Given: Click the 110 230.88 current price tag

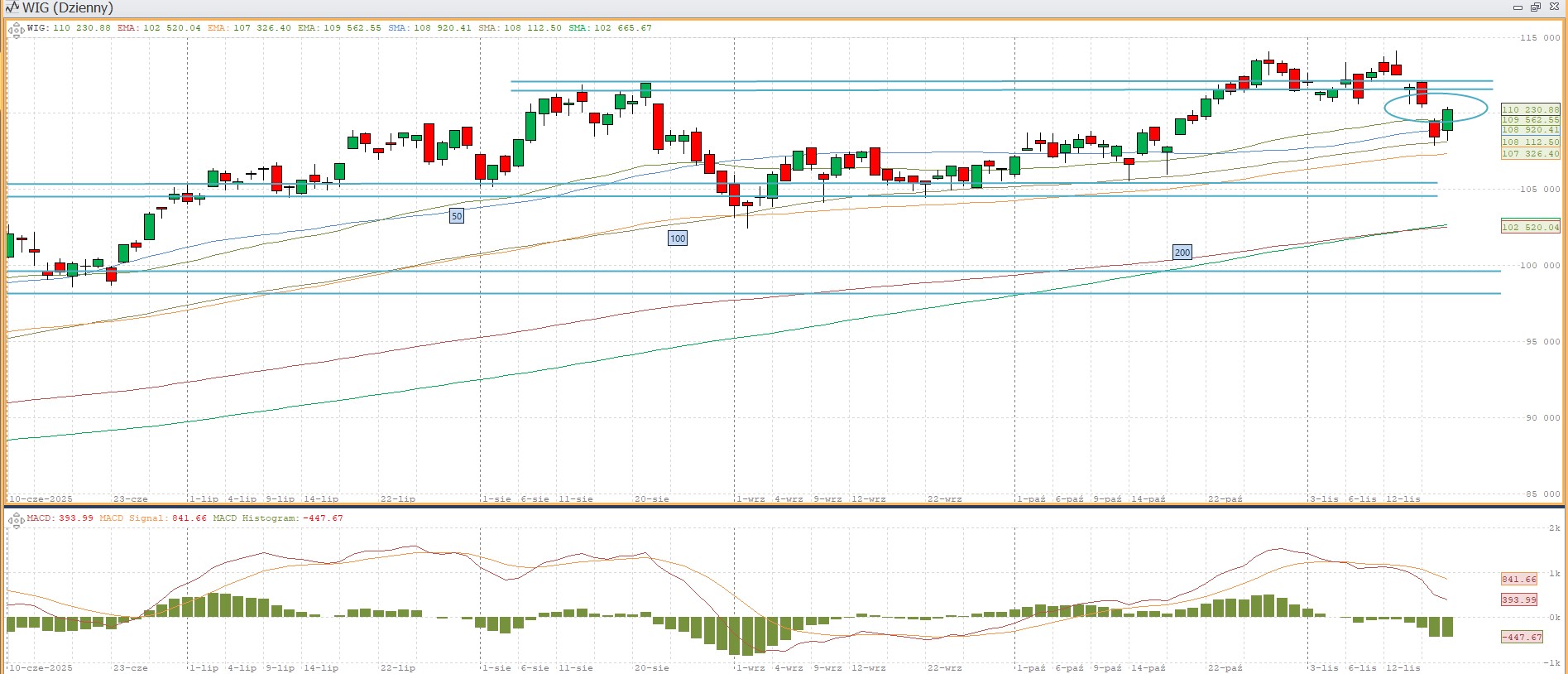Looking at the screenshot, I should tap(1529, 109).
